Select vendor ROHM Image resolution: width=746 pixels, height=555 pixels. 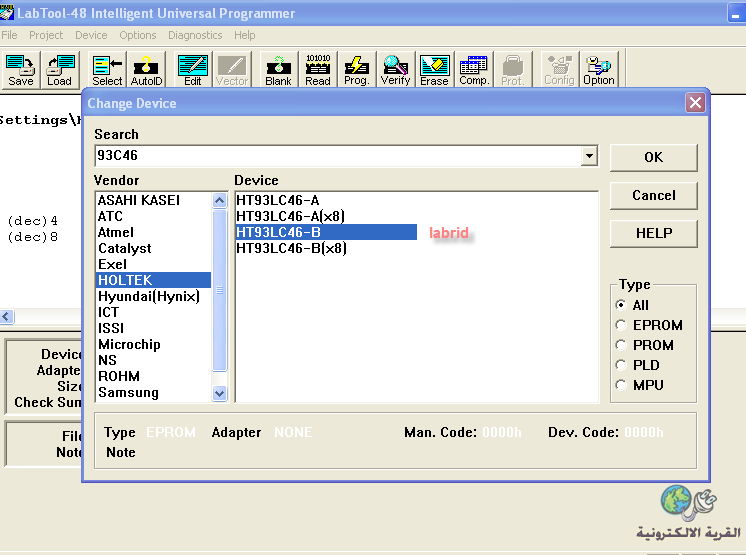coord(153,376)
